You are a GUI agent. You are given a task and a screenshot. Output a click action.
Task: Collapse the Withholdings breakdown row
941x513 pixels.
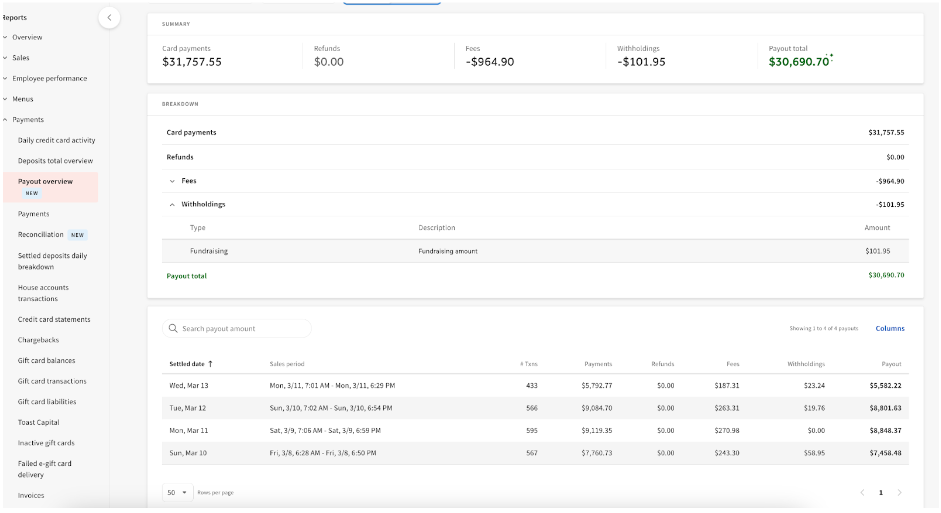click(x=172, y=204)
